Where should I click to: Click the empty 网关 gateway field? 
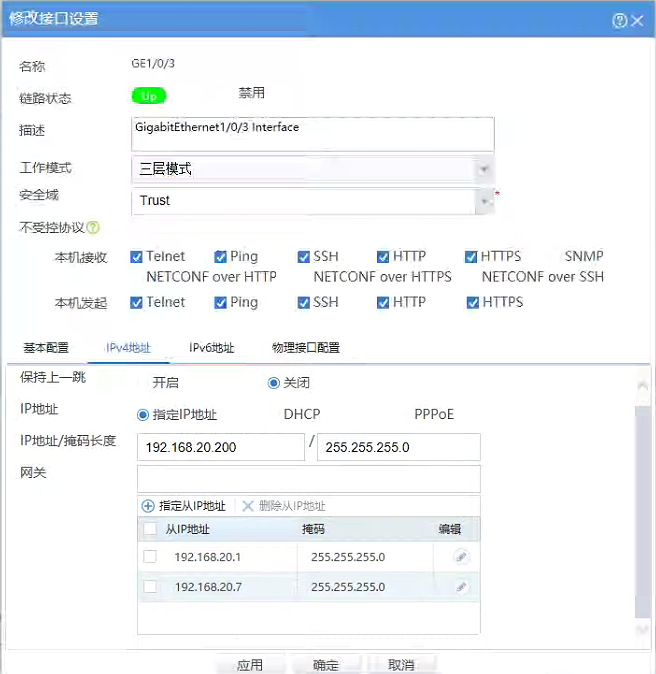(x=309, y=479)
